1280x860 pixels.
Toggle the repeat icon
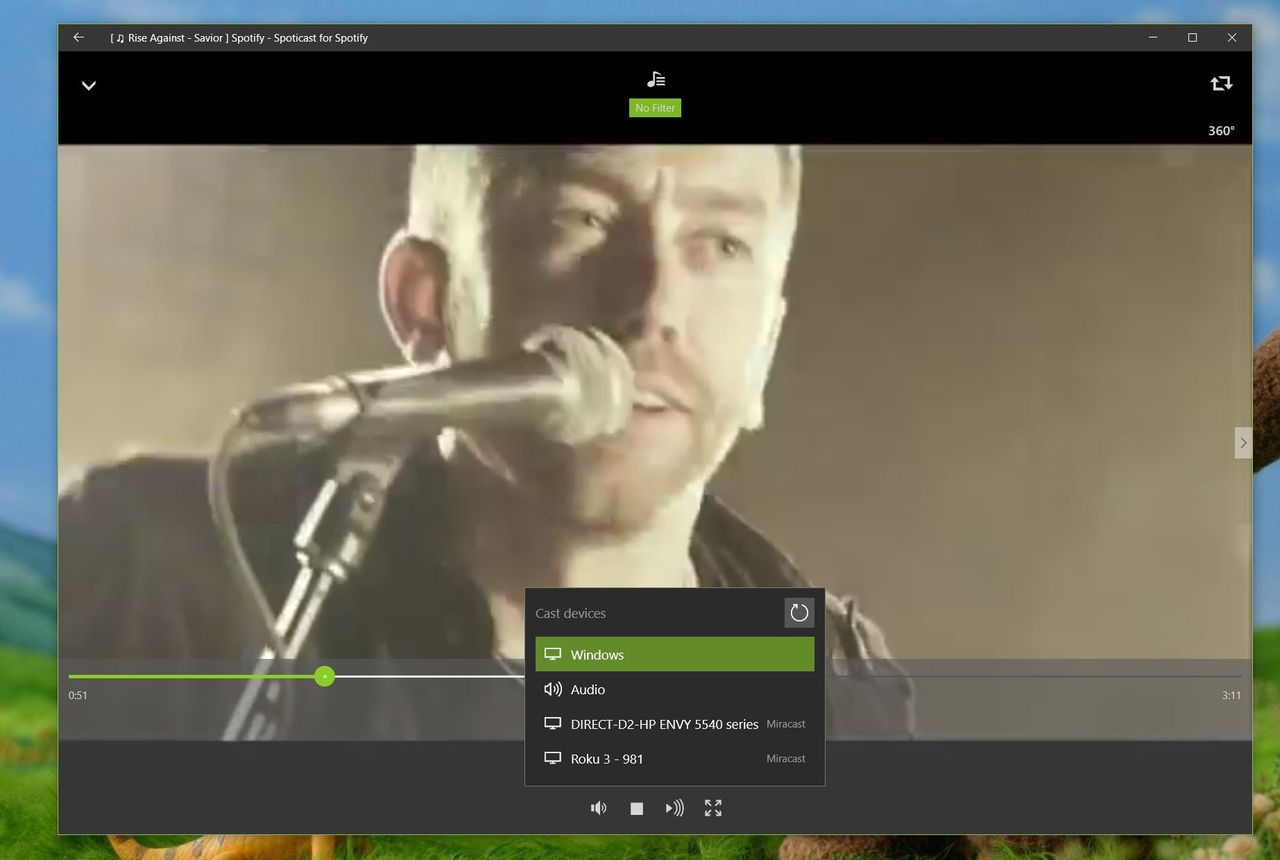1221,84
